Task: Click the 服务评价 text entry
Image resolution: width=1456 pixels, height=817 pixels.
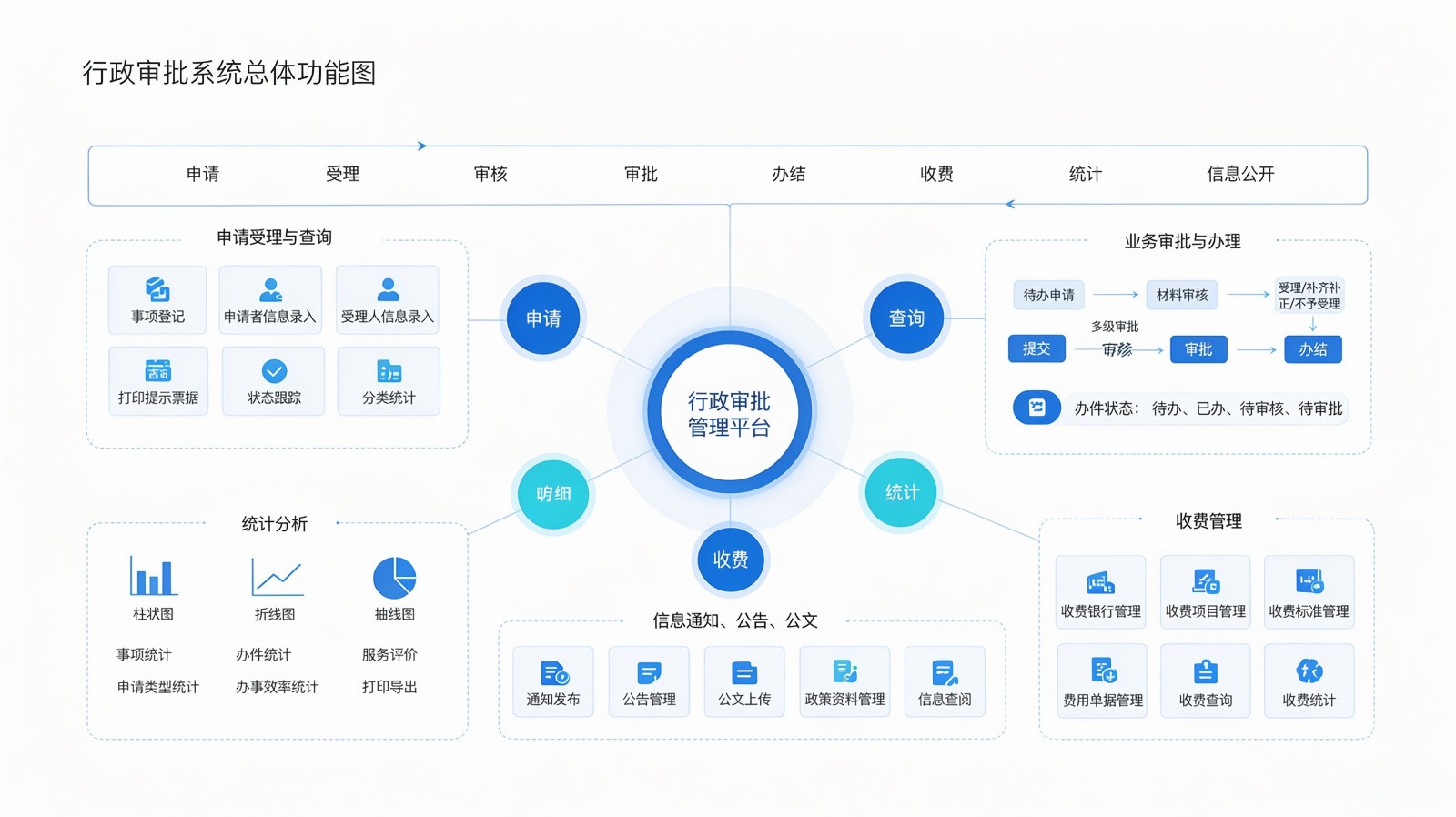Action: [x=389, y=654]
